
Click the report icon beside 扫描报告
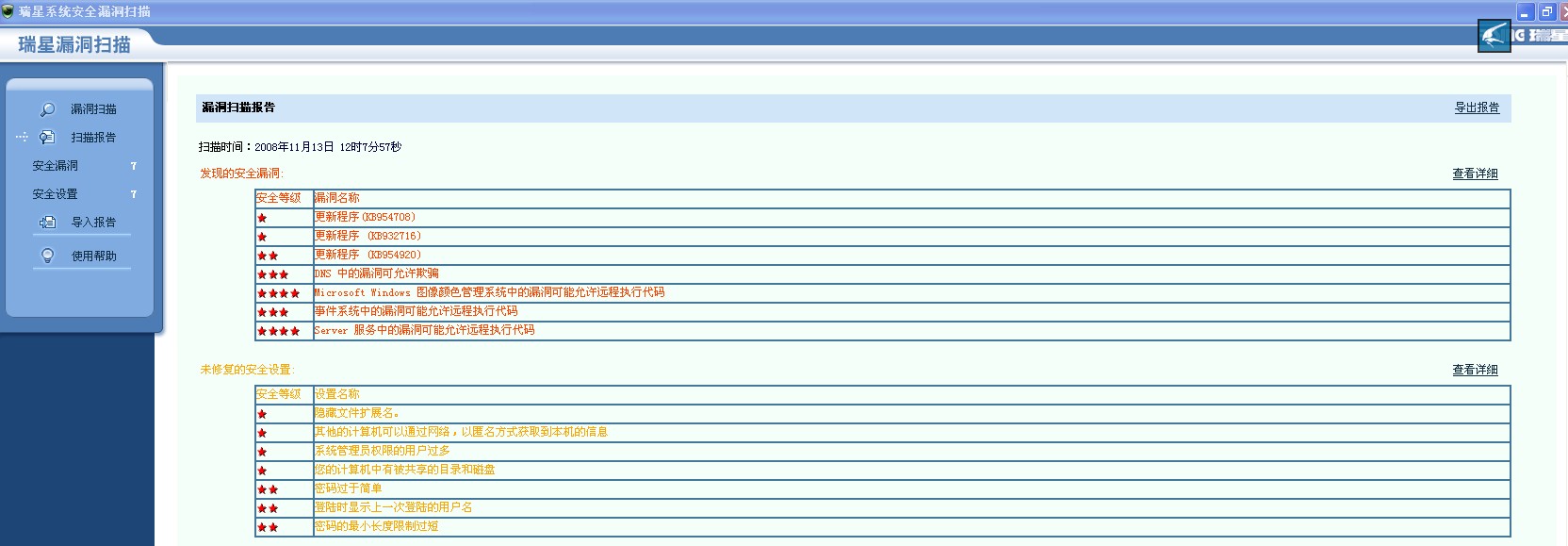(47, 138)
